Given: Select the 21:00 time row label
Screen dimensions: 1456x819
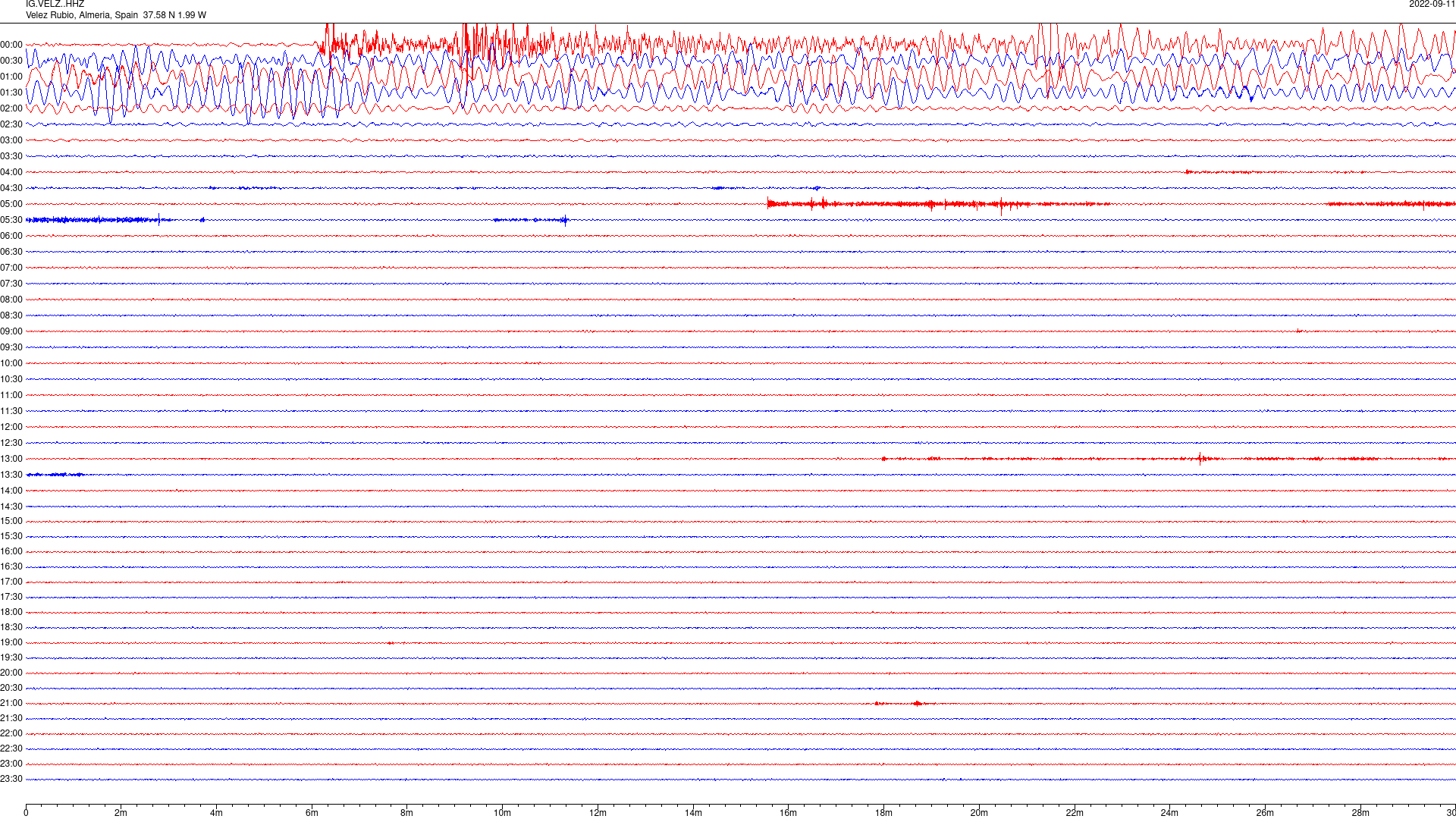Looking at the screenshot, I should click(11, 703).
